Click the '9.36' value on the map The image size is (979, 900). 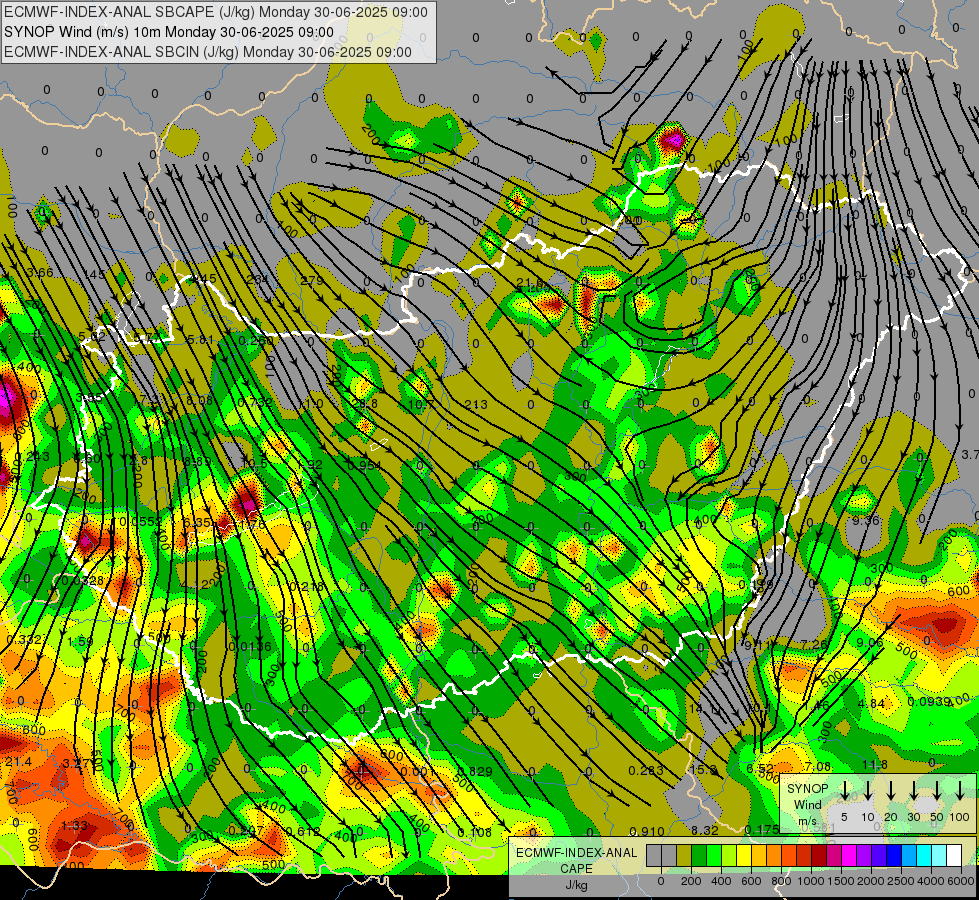pyautogui.click(x=866, y=520)
